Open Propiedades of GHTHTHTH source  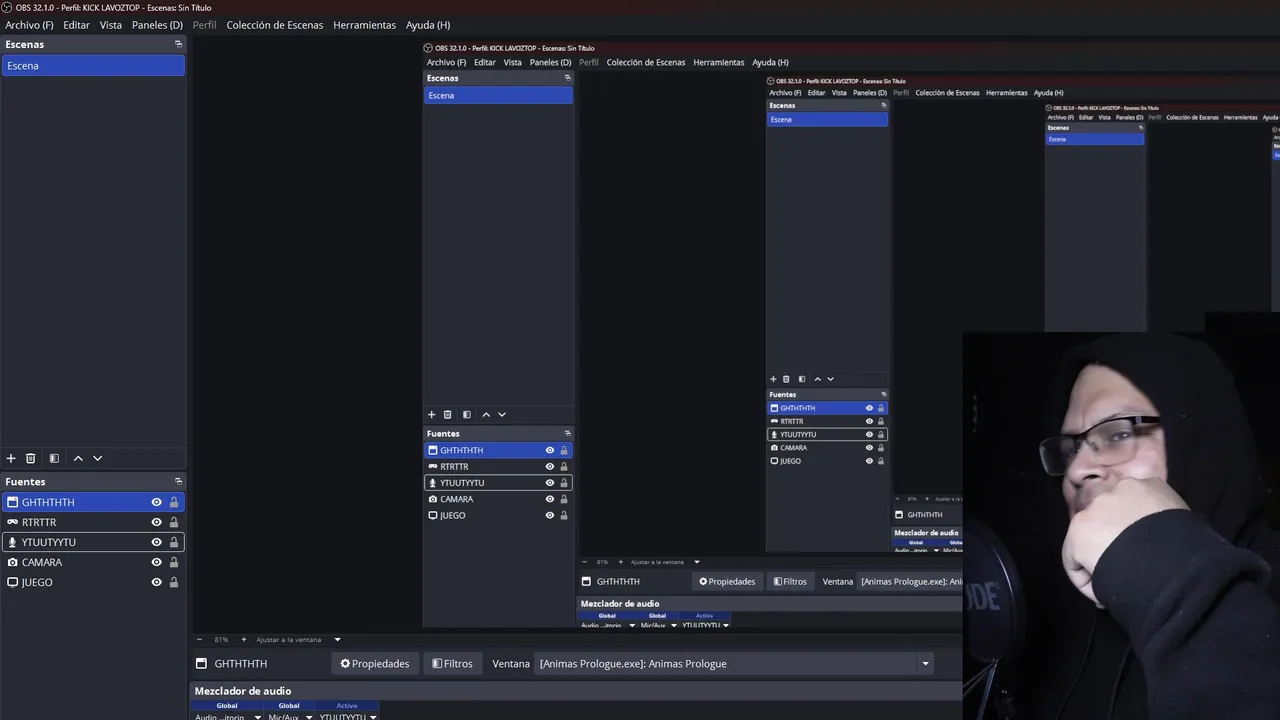(375, 663)
